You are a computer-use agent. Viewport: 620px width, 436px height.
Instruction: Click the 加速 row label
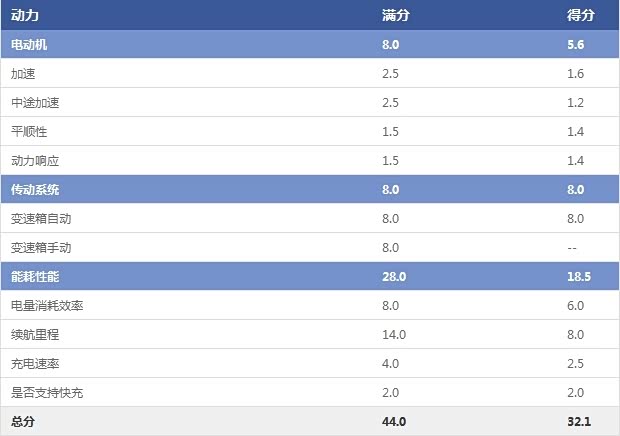pos(24,74)
